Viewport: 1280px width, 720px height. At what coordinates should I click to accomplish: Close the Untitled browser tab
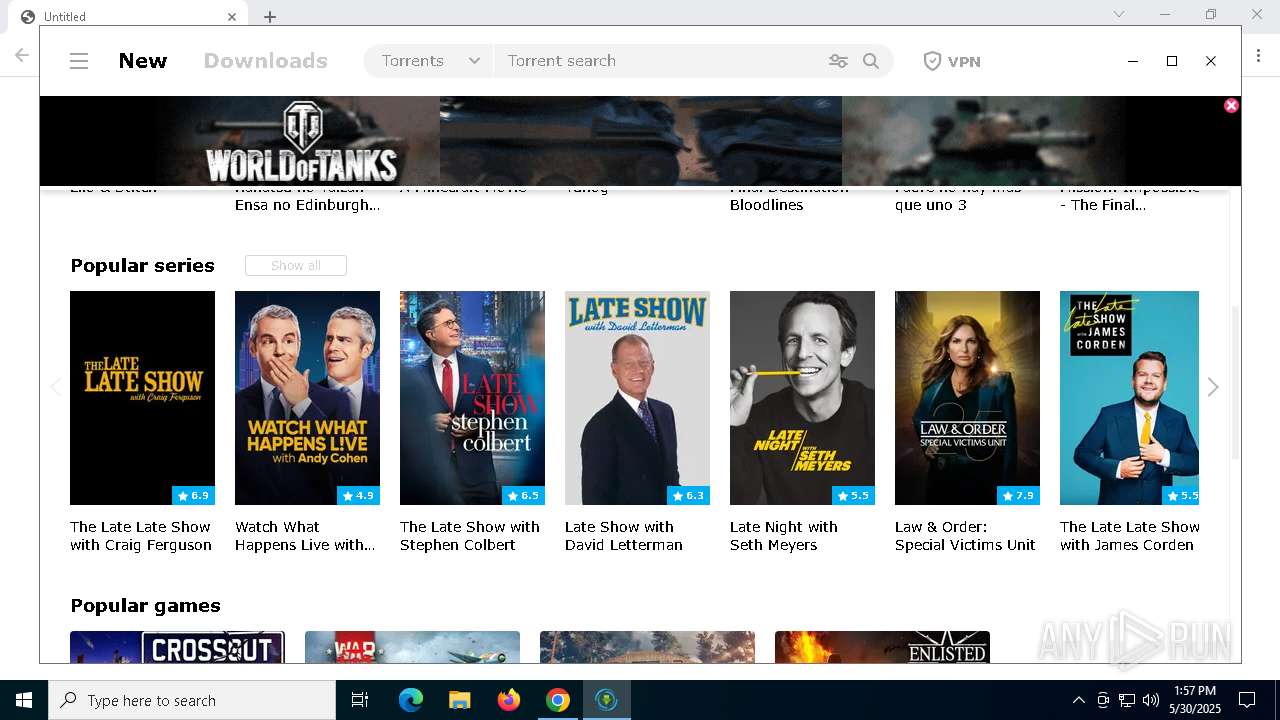coord(232,17)
